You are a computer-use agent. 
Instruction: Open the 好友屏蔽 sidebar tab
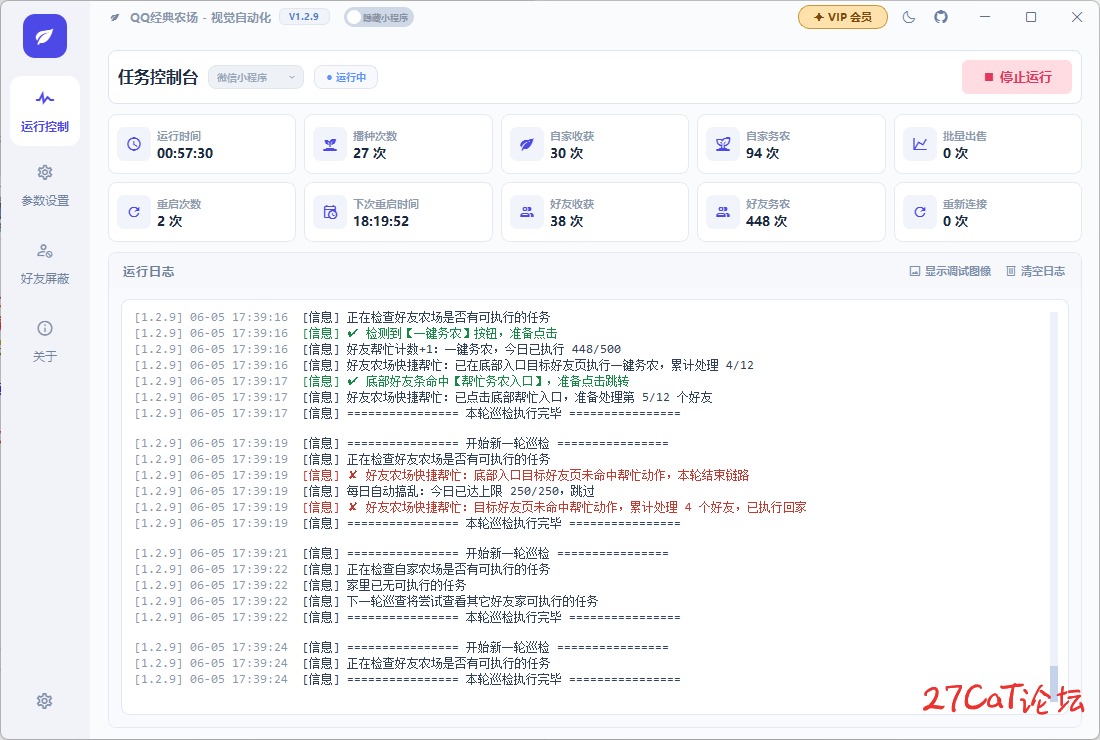pyautogui.click(x=45, y=264)
